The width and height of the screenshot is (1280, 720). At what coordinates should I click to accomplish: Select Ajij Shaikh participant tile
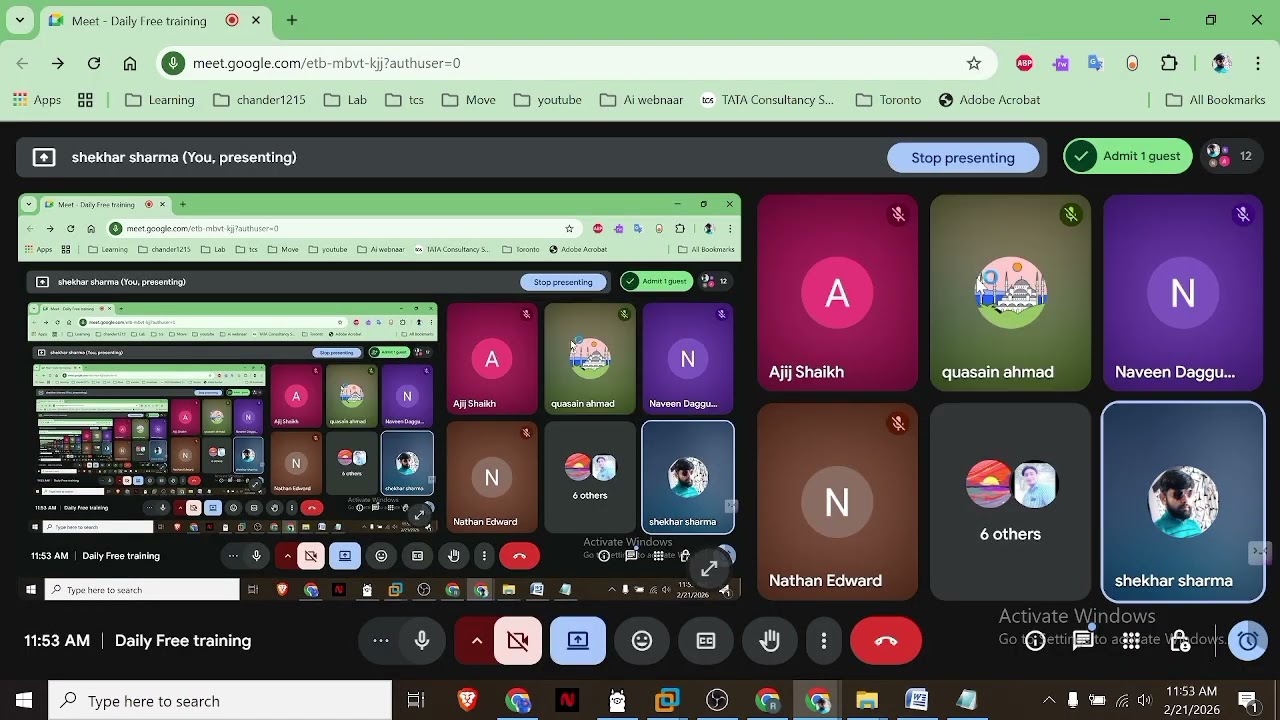[x=838, y=292]
